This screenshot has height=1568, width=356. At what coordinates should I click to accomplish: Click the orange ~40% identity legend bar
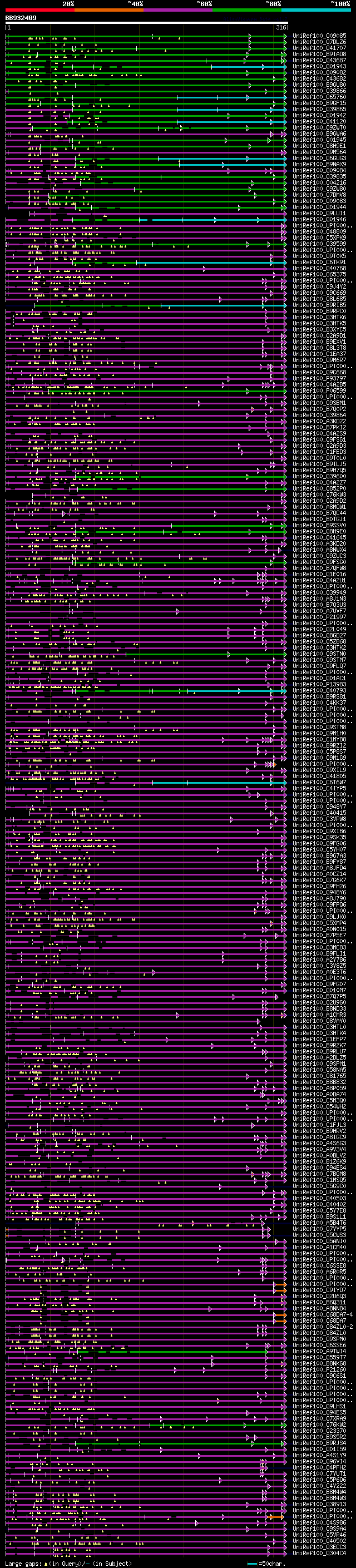(x=109, y=10)
